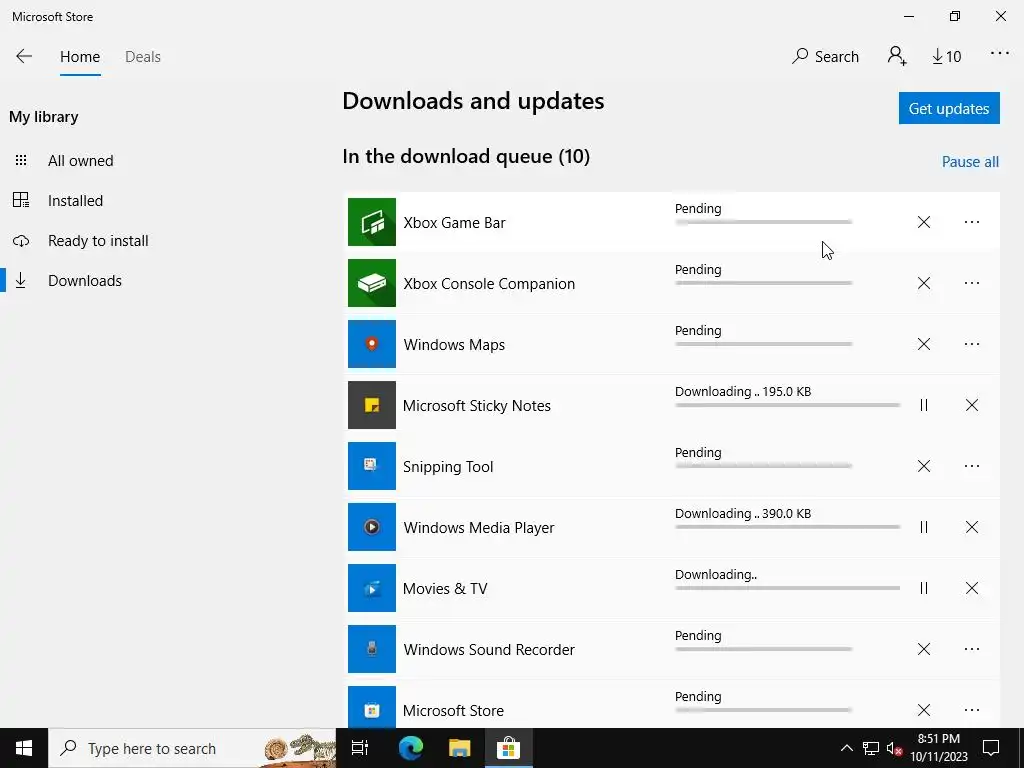Click the network tray icon

click(871, 748)
